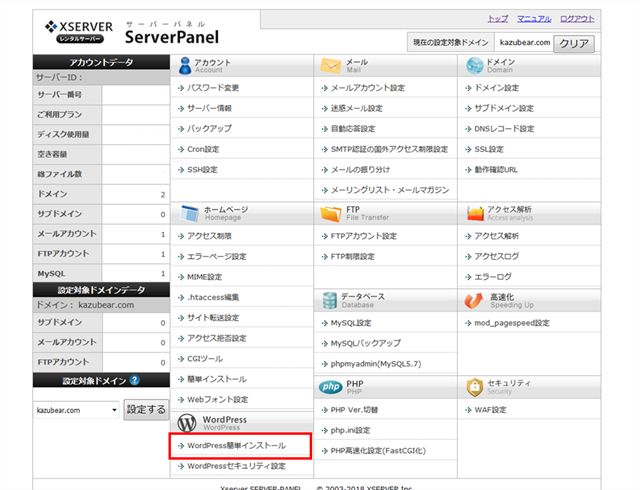This screenshot has width=640, height=490.
Task: Open メールの振り分け
Action: coord(360,169)
